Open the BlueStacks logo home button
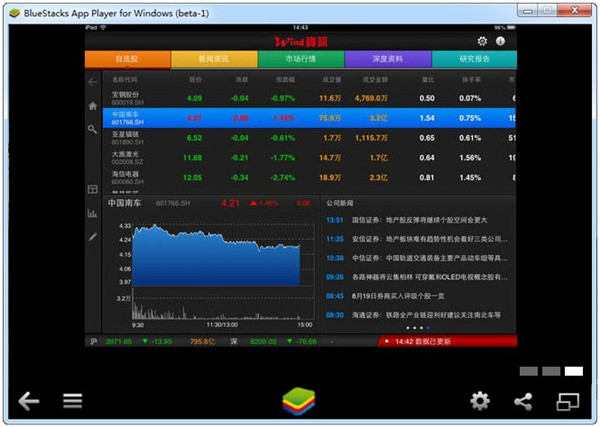The image size is (600, 427). (x=299, y=401)
